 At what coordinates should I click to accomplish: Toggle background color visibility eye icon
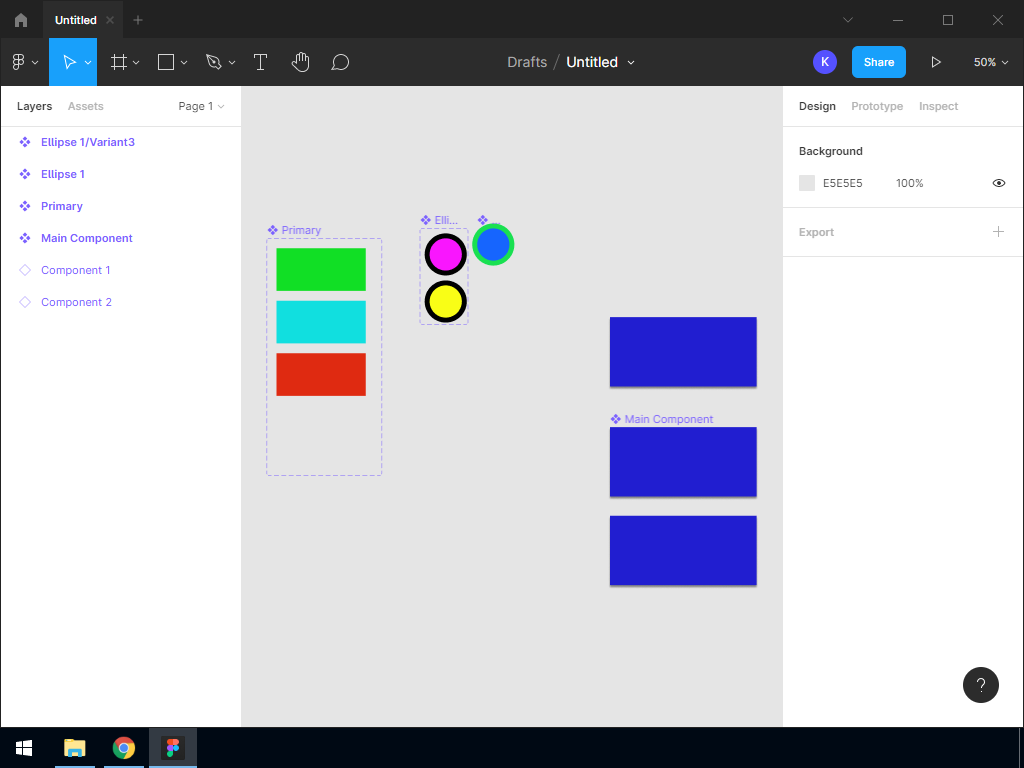999,183
